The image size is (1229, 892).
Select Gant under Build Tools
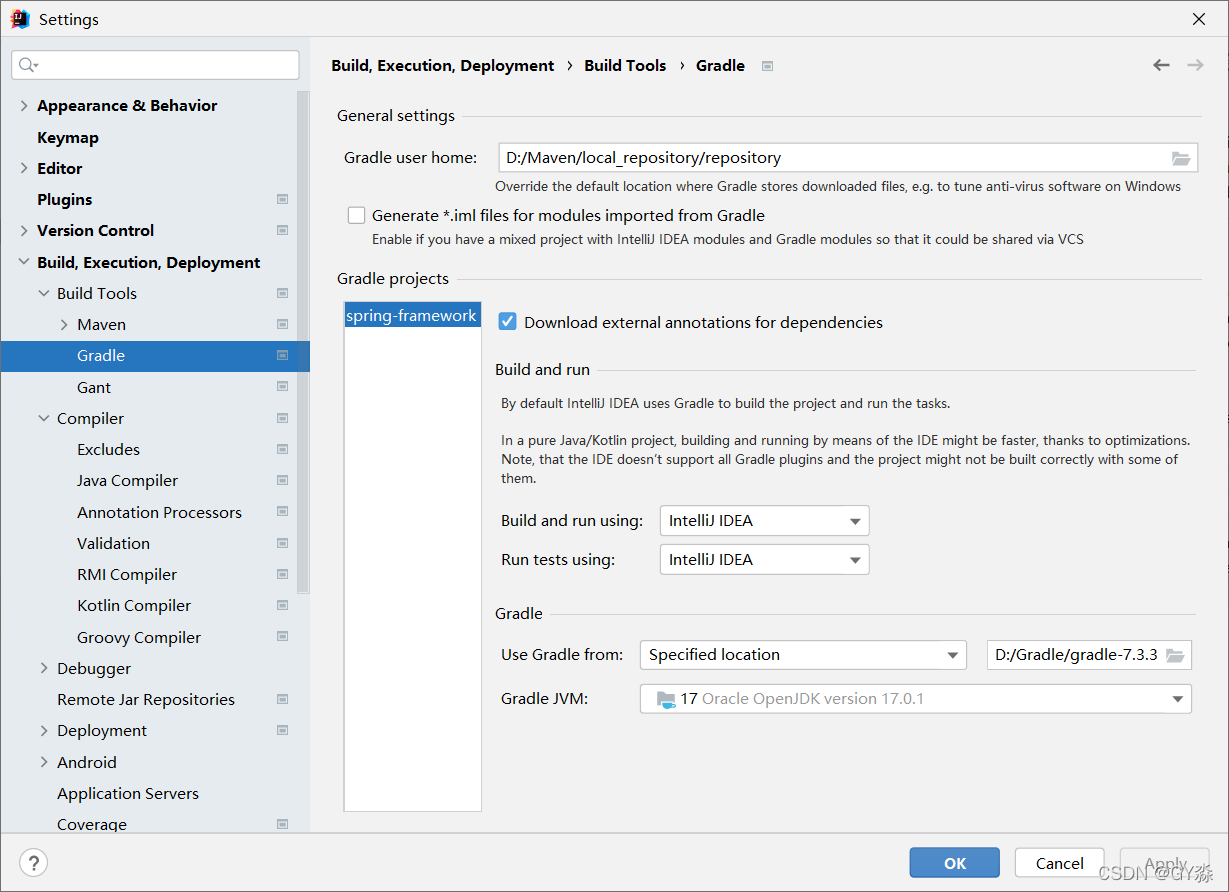(x=94, y=388)
